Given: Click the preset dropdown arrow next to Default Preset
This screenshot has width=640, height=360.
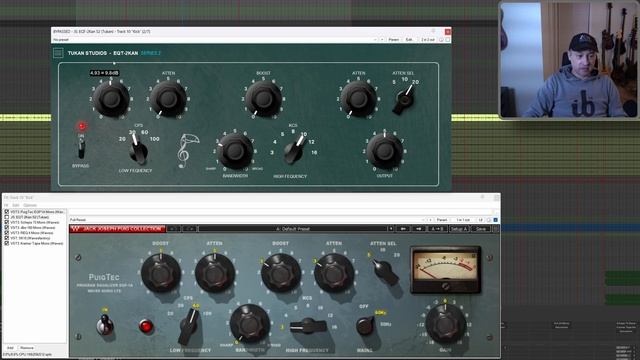Looking at the screenshot, I should (391, 229).
